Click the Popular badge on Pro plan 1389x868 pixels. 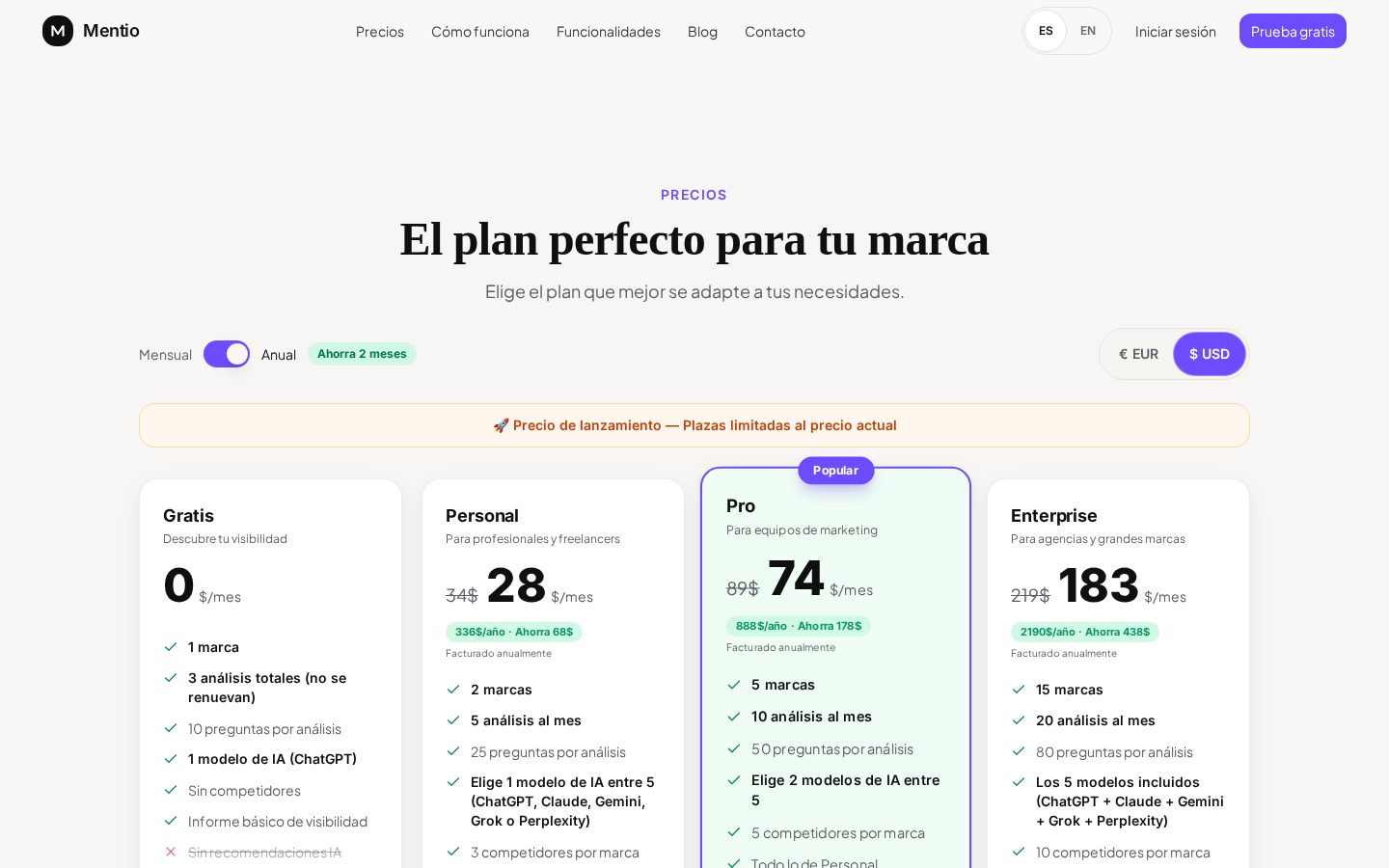point(835,471)
